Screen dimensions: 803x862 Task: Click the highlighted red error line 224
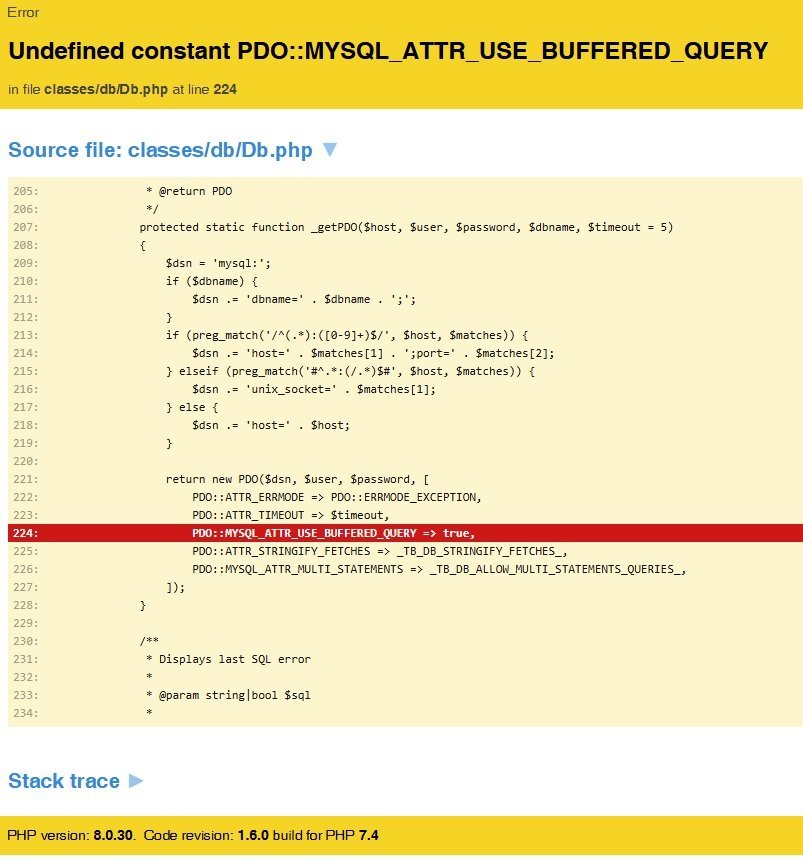pos(334,532)
